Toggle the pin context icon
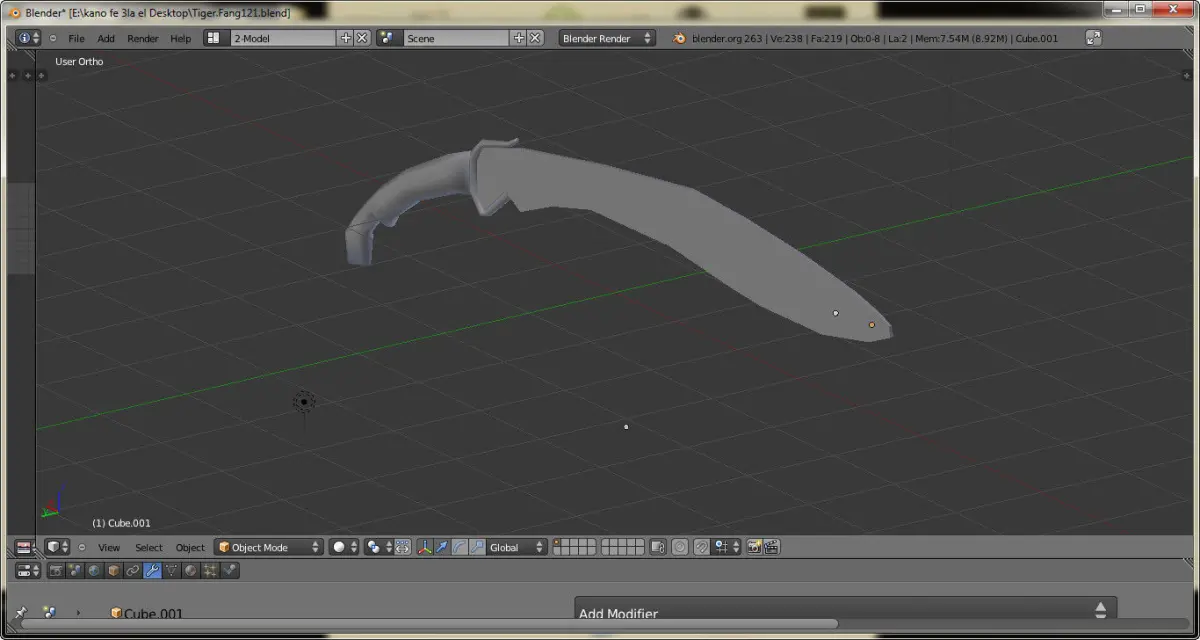 coord(21,613)
